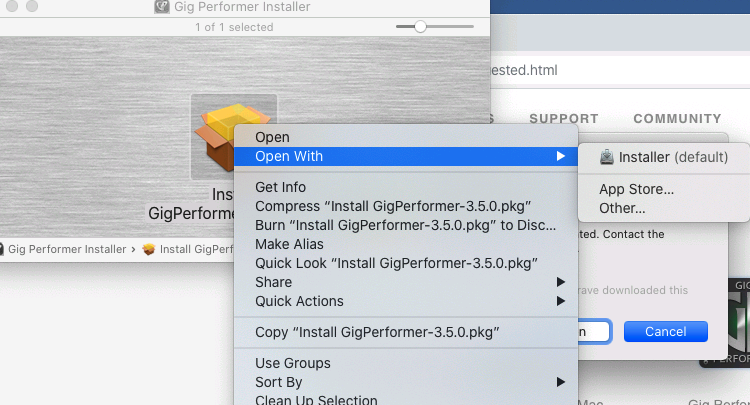Click COMMUNITY in the website navigation
This screenshot has height=405, width=750.
click(x=677, y=119)
